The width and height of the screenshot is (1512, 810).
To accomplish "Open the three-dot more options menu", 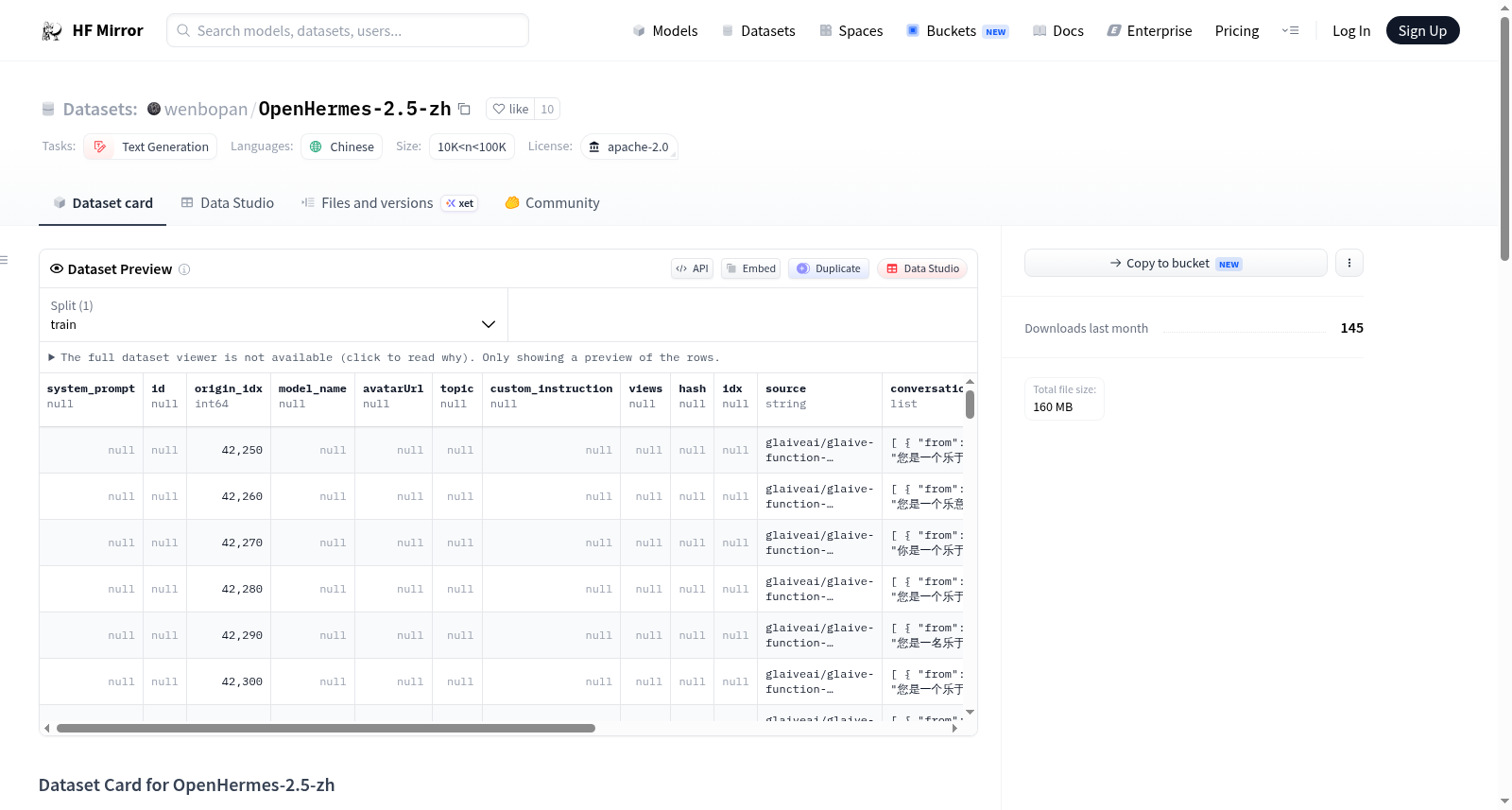I will pos(1349,263).
